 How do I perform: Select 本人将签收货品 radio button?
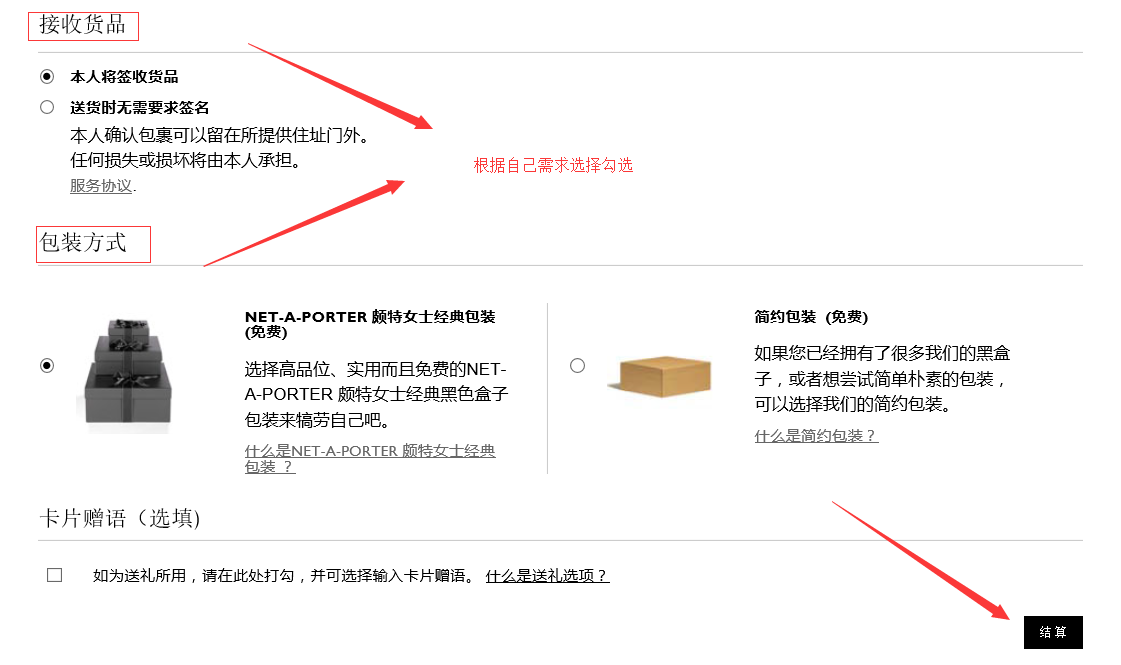tap(47, 76)
